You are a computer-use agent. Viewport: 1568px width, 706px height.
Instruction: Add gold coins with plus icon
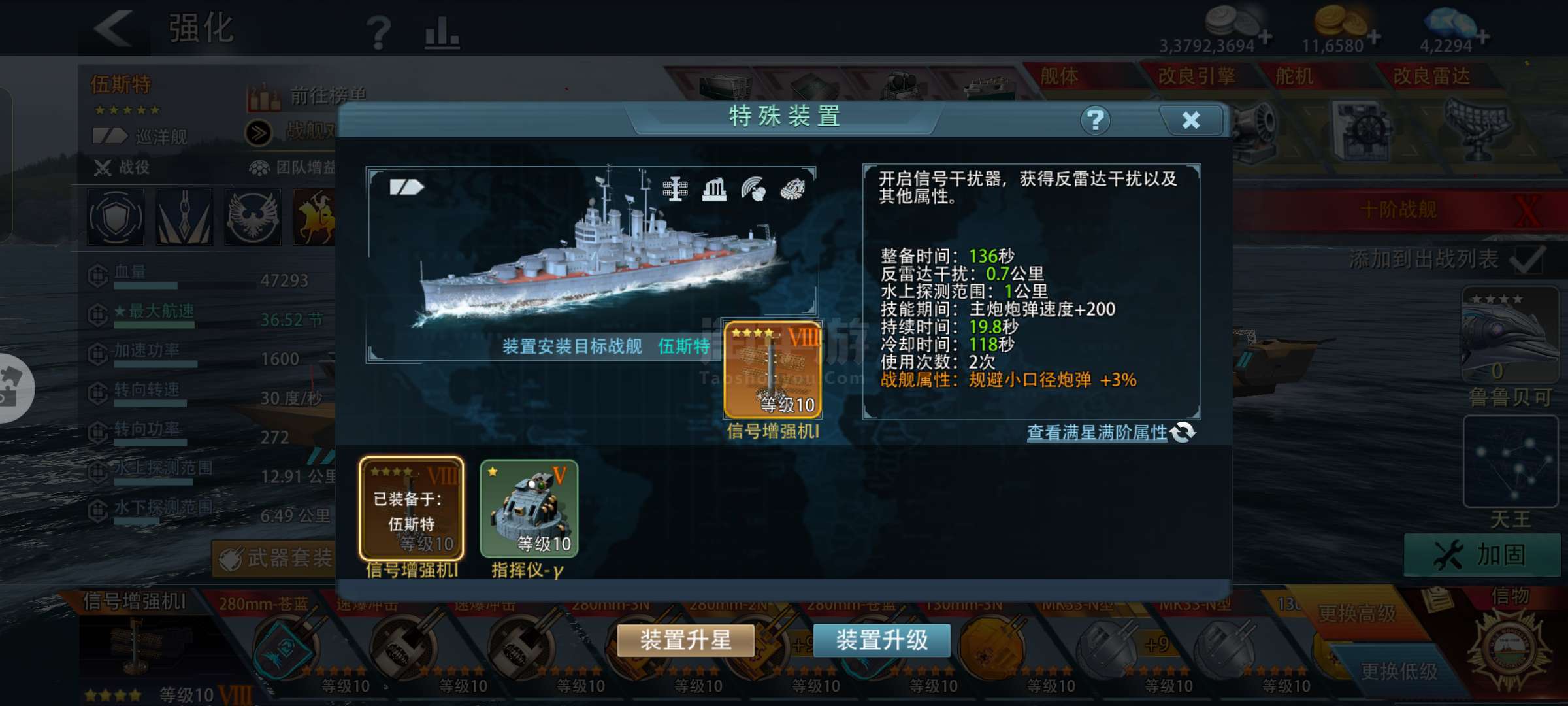pyautogui.click(x=1374, y=37)
